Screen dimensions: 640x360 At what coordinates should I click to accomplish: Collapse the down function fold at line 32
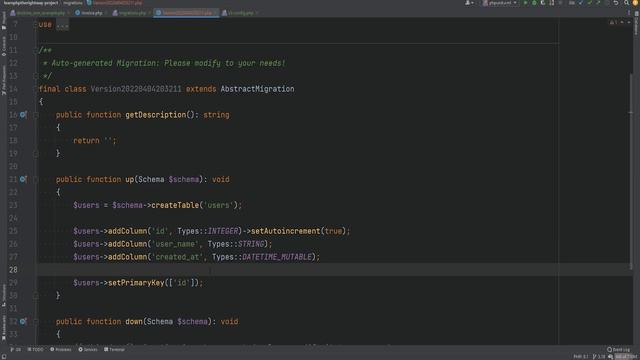point(36,322)
